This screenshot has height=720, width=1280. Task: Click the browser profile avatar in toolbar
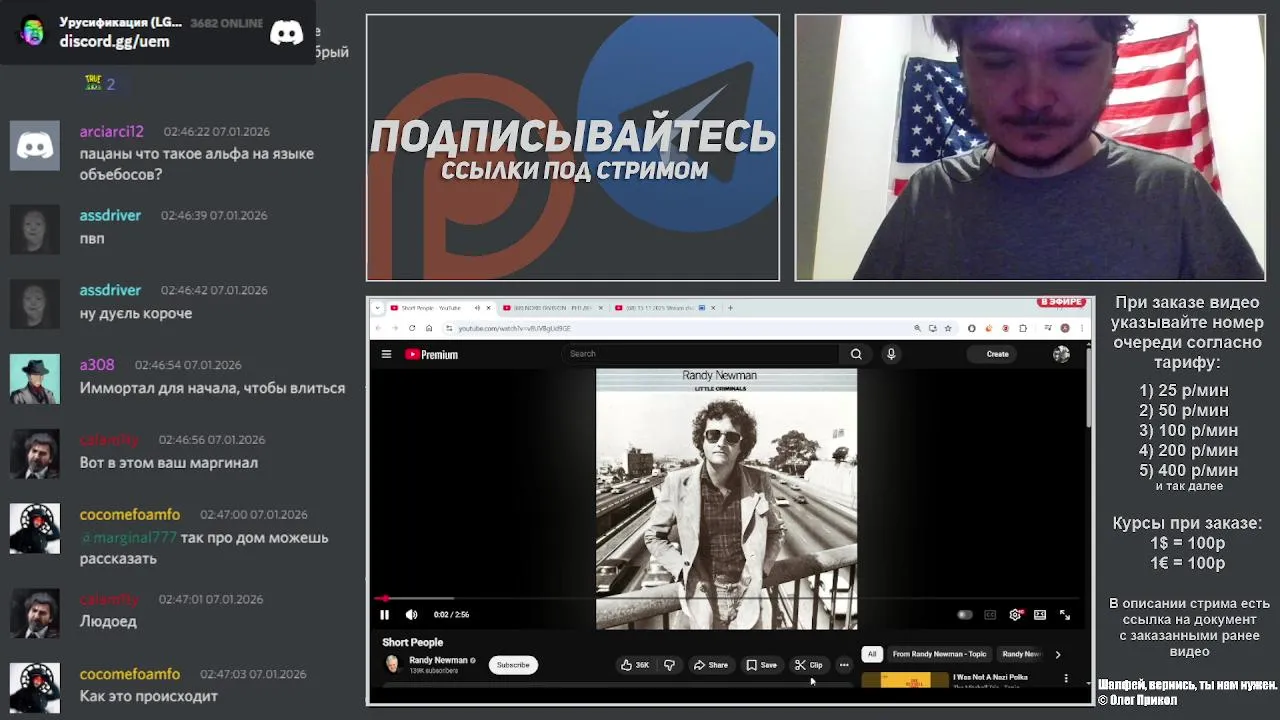pyautogui.click(x=1065, y=328)
